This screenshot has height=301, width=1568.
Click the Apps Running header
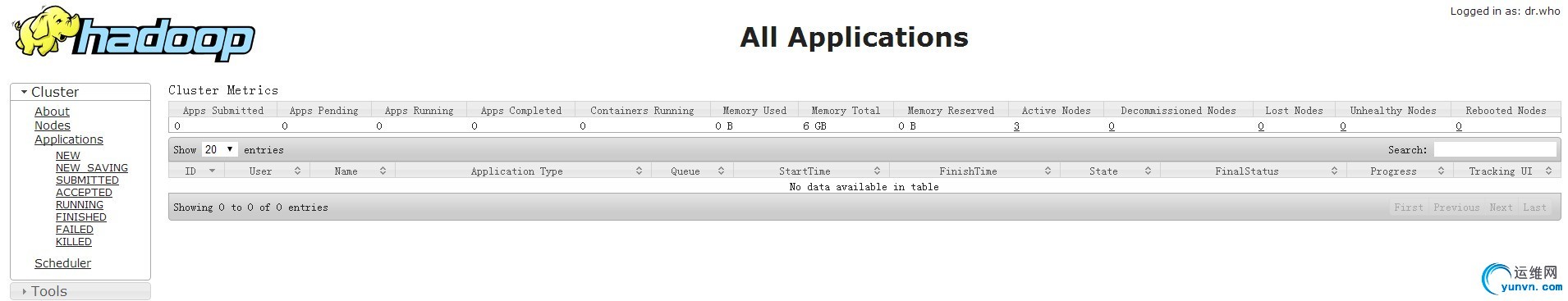click(x=419, y=110)
